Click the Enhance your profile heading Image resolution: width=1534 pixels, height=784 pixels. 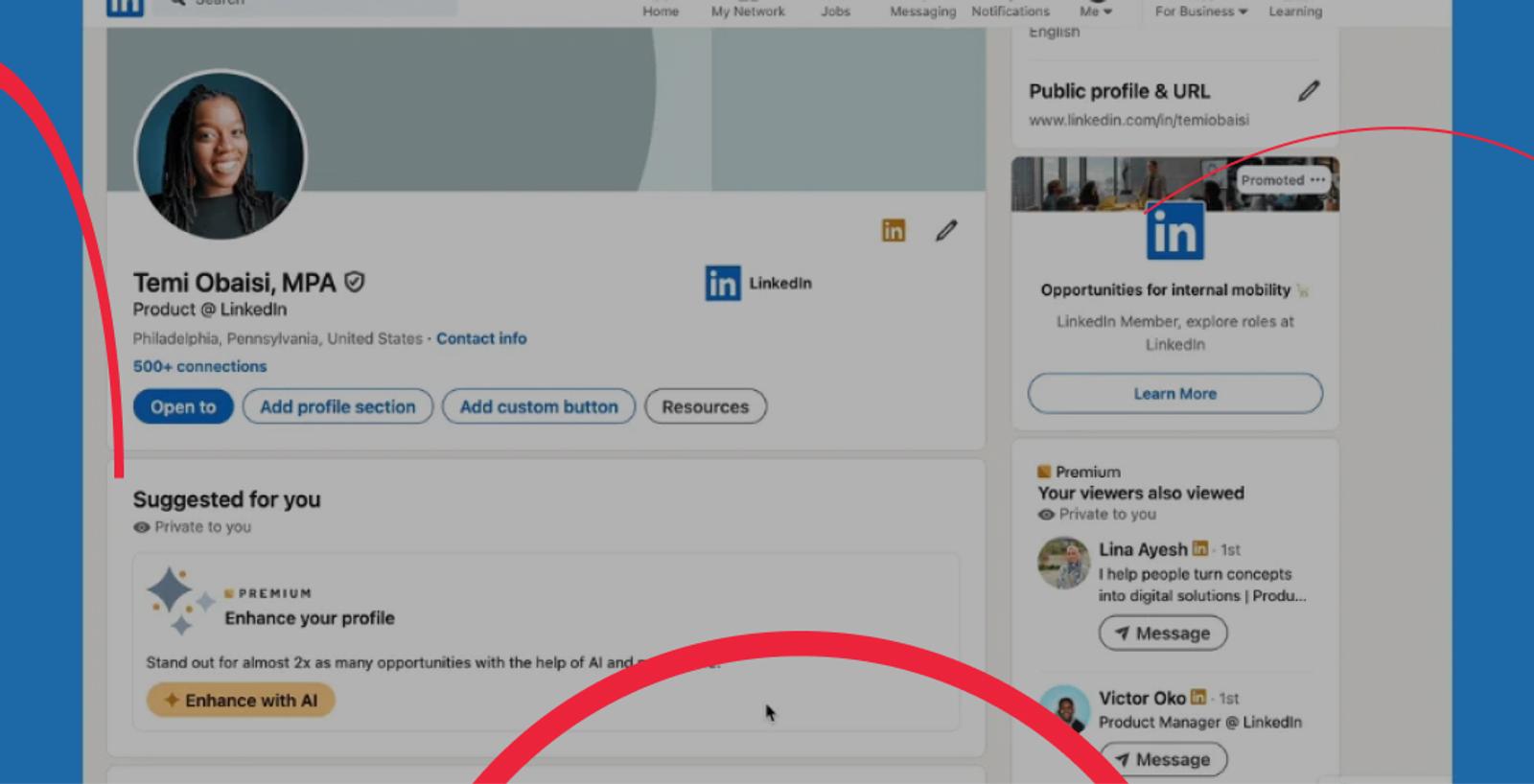pos(310,618)
